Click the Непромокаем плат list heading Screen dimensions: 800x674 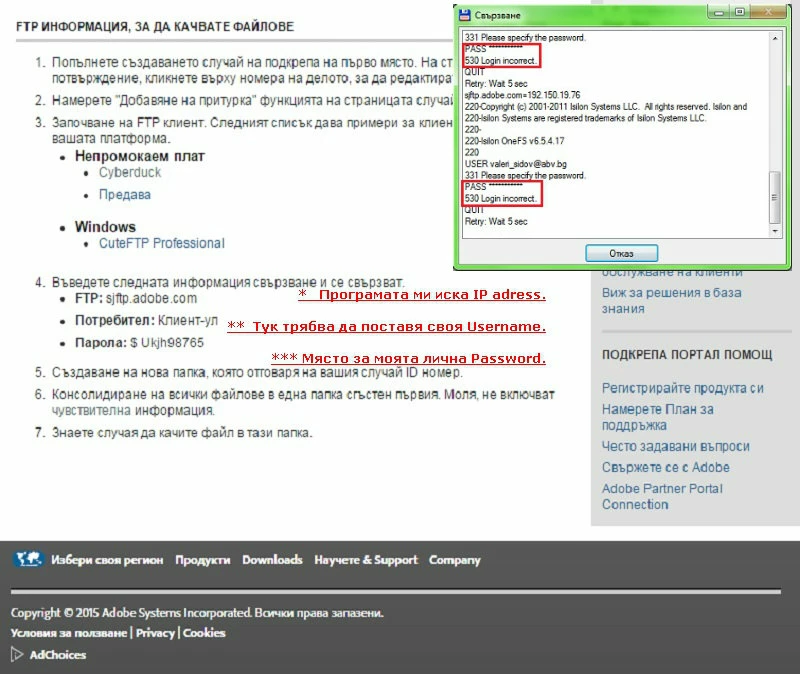[140, 156]
